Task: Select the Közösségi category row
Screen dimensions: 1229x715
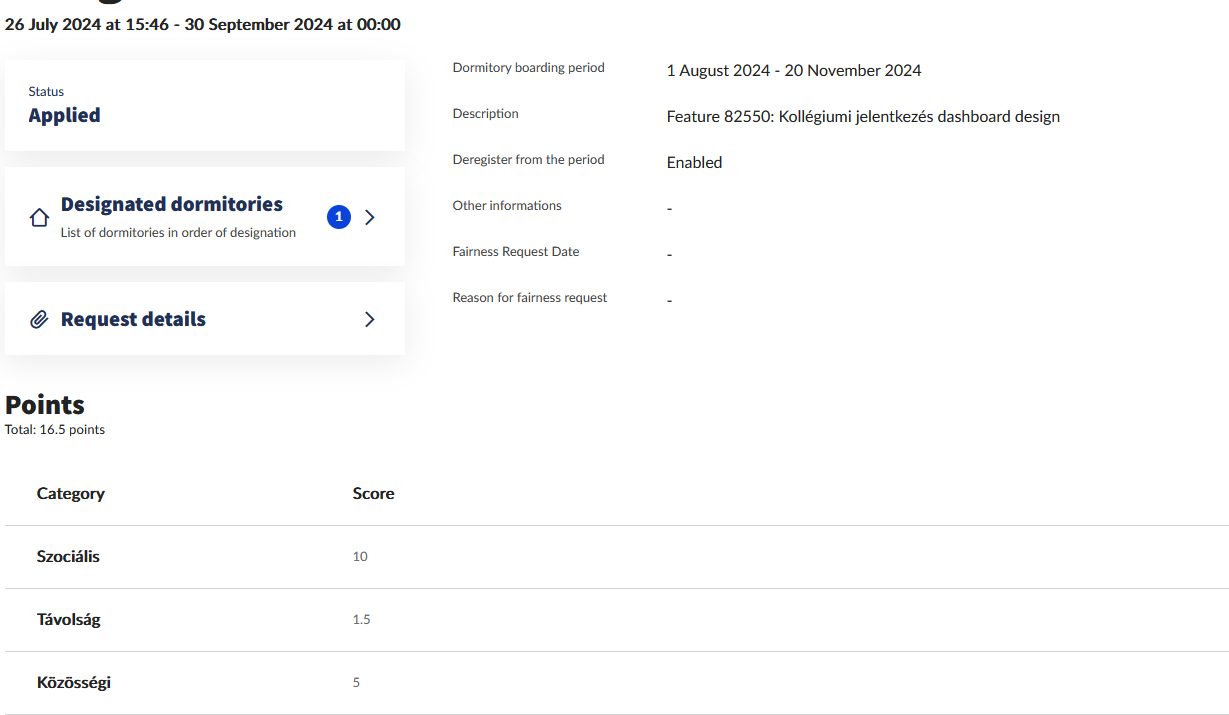Action: 74,682
